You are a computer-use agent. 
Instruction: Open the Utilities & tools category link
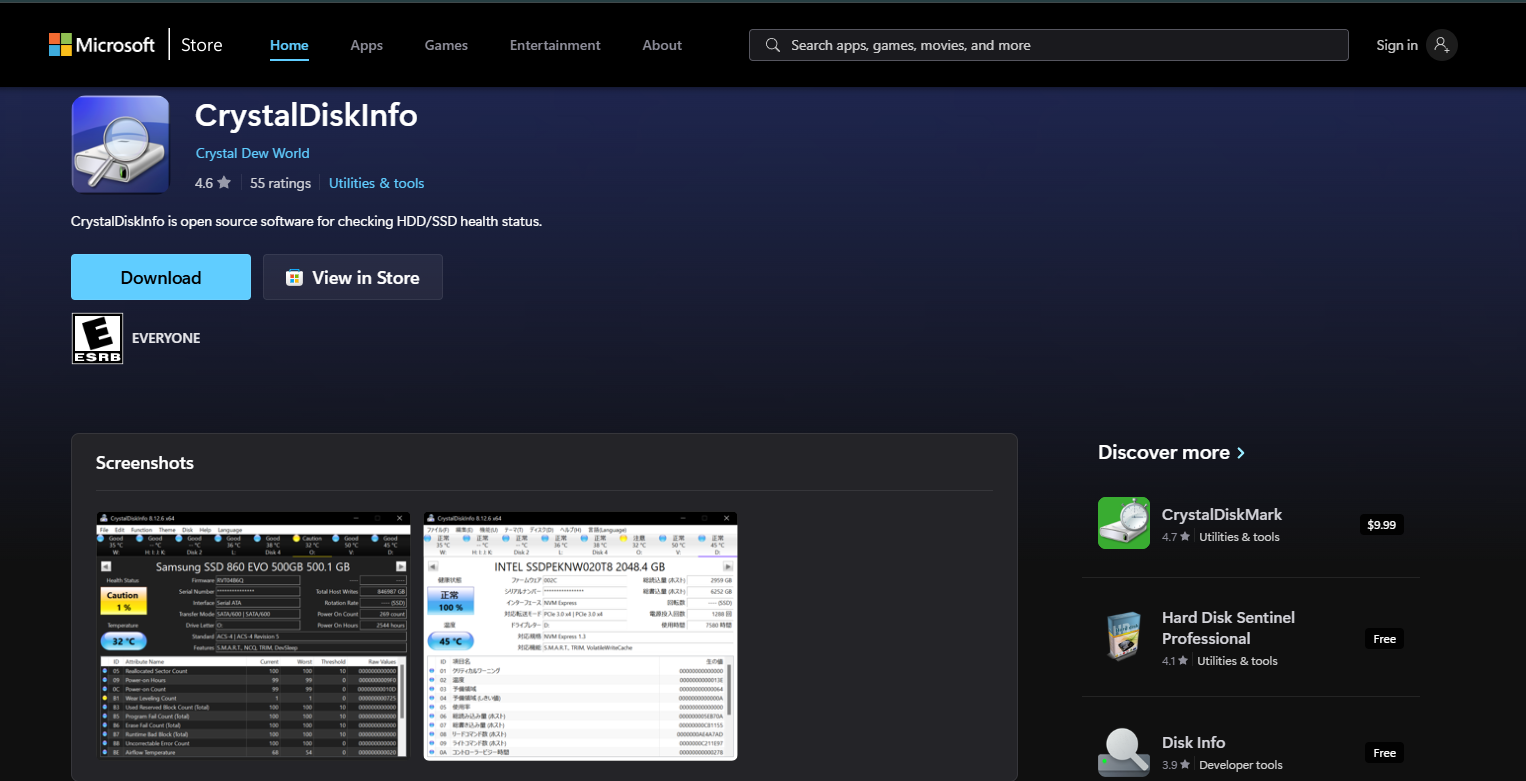point(377,183)
